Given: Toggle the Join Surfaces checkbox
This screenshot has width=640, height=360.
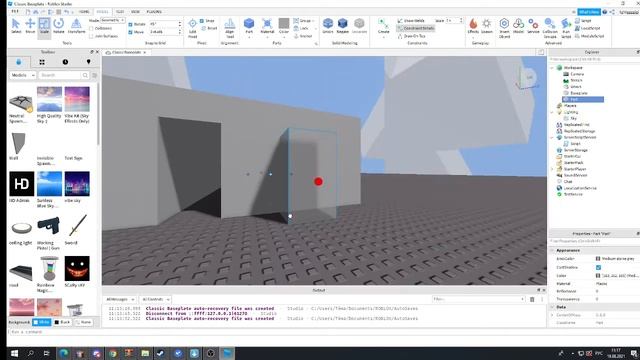Looking at the screenshot, I should coord(91,36).
